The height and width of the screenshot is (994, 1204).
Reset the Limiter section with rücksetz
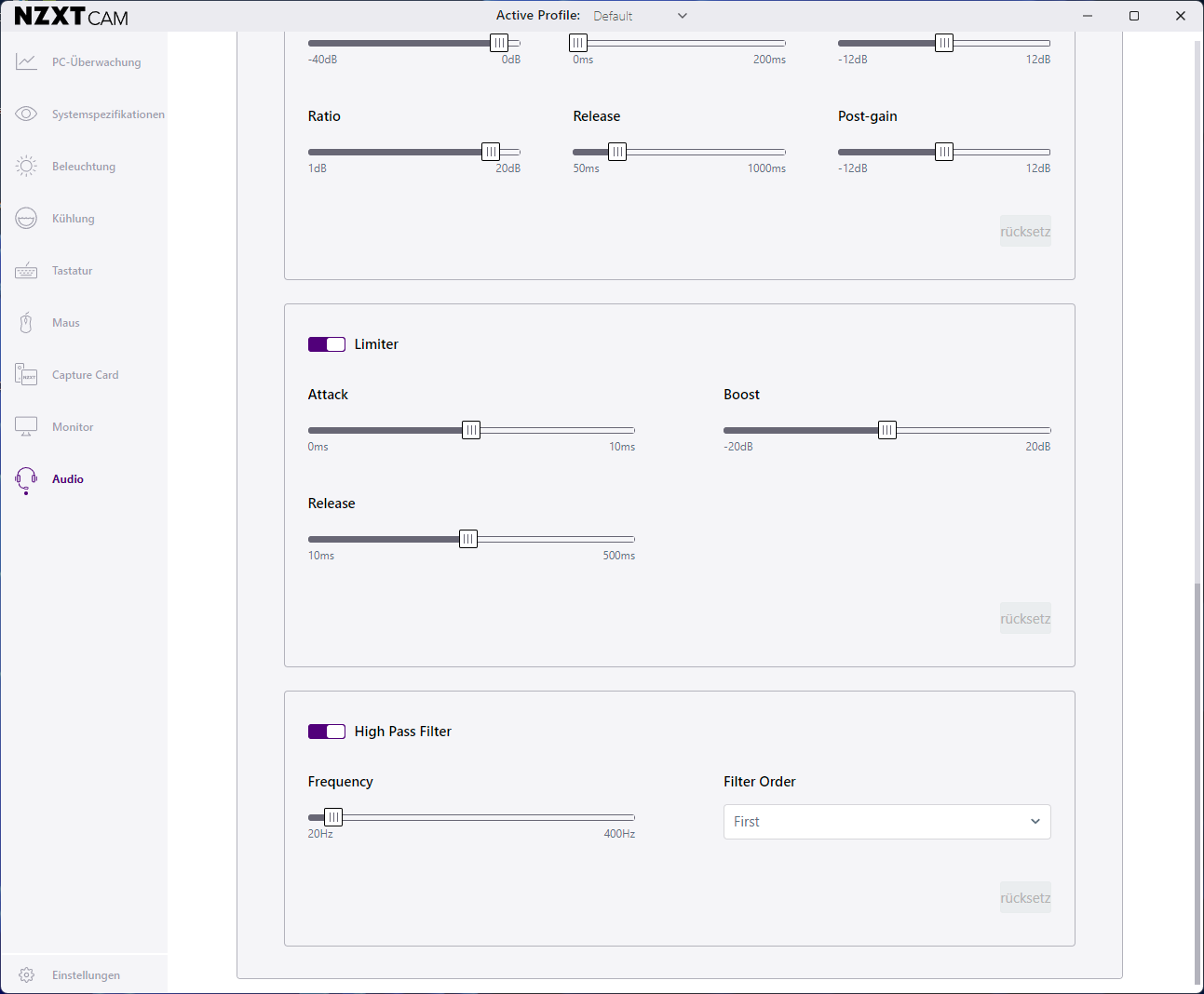[x=1025, y=619]
